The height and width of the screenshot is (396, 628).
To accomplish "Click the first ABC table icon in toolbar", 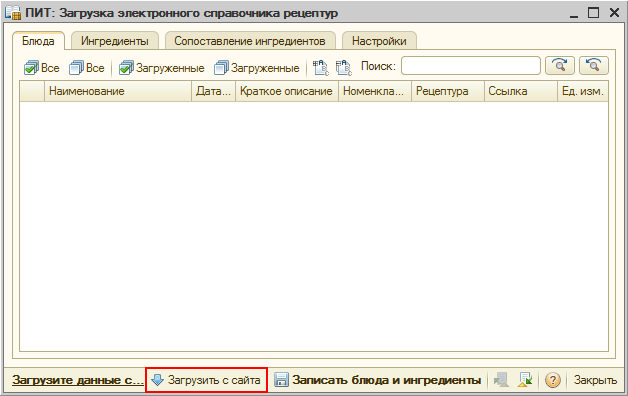I will [x=320, y=68].
